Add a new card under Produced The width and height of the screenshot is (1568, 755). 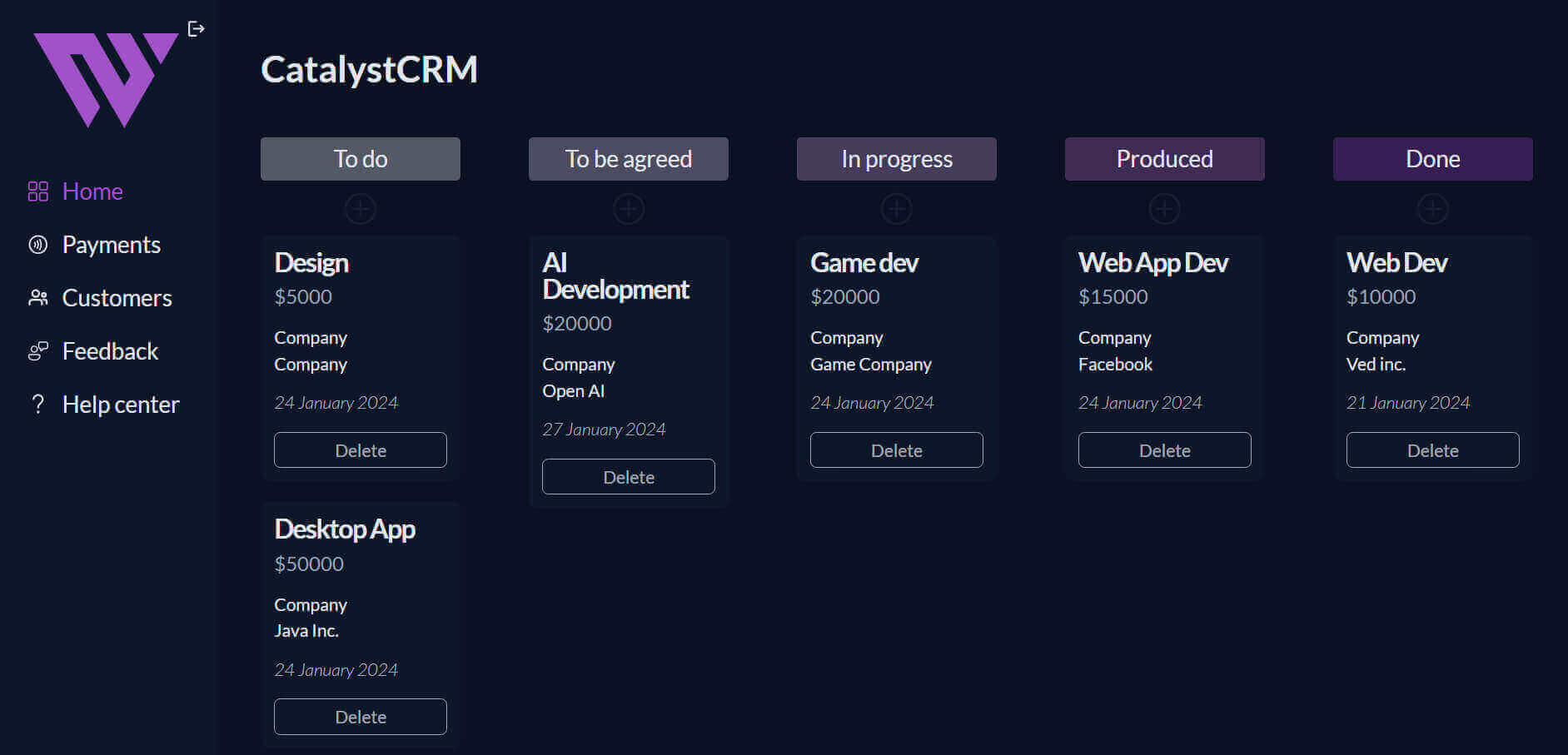[x=1165, y=209]
